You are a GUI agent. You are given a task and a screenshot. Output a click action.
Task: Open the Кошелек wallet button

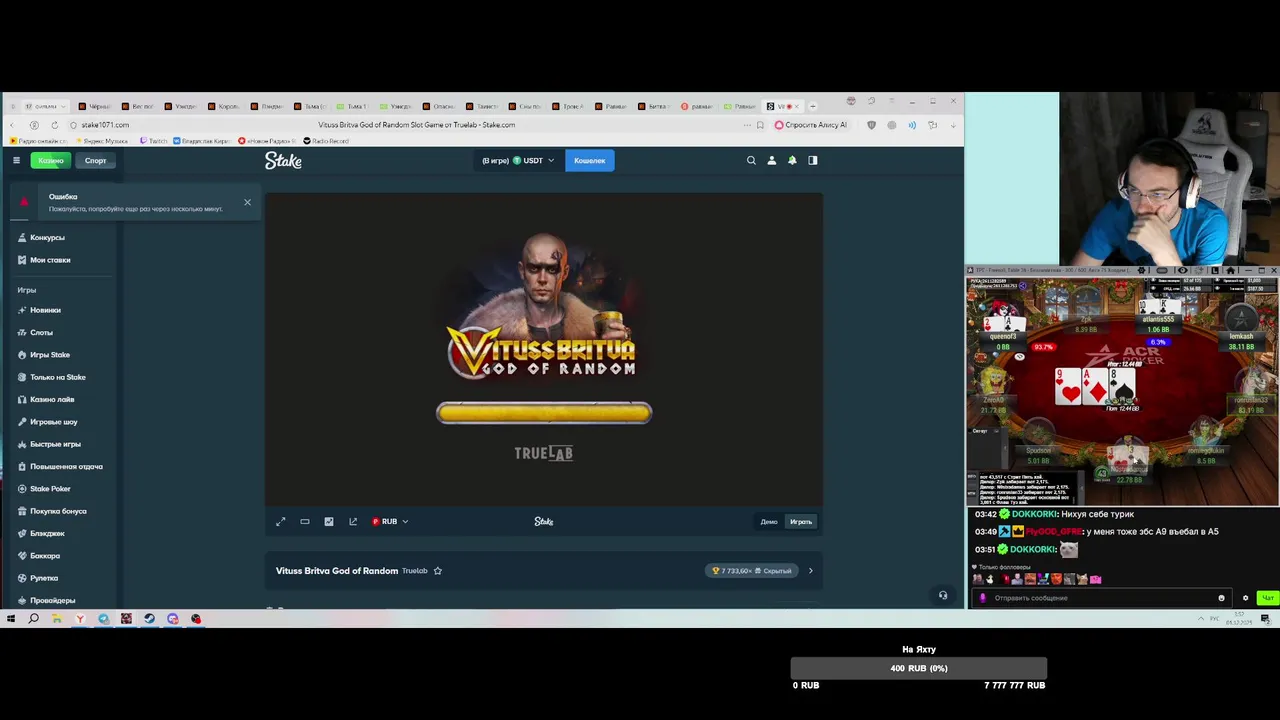pos(589,160)
